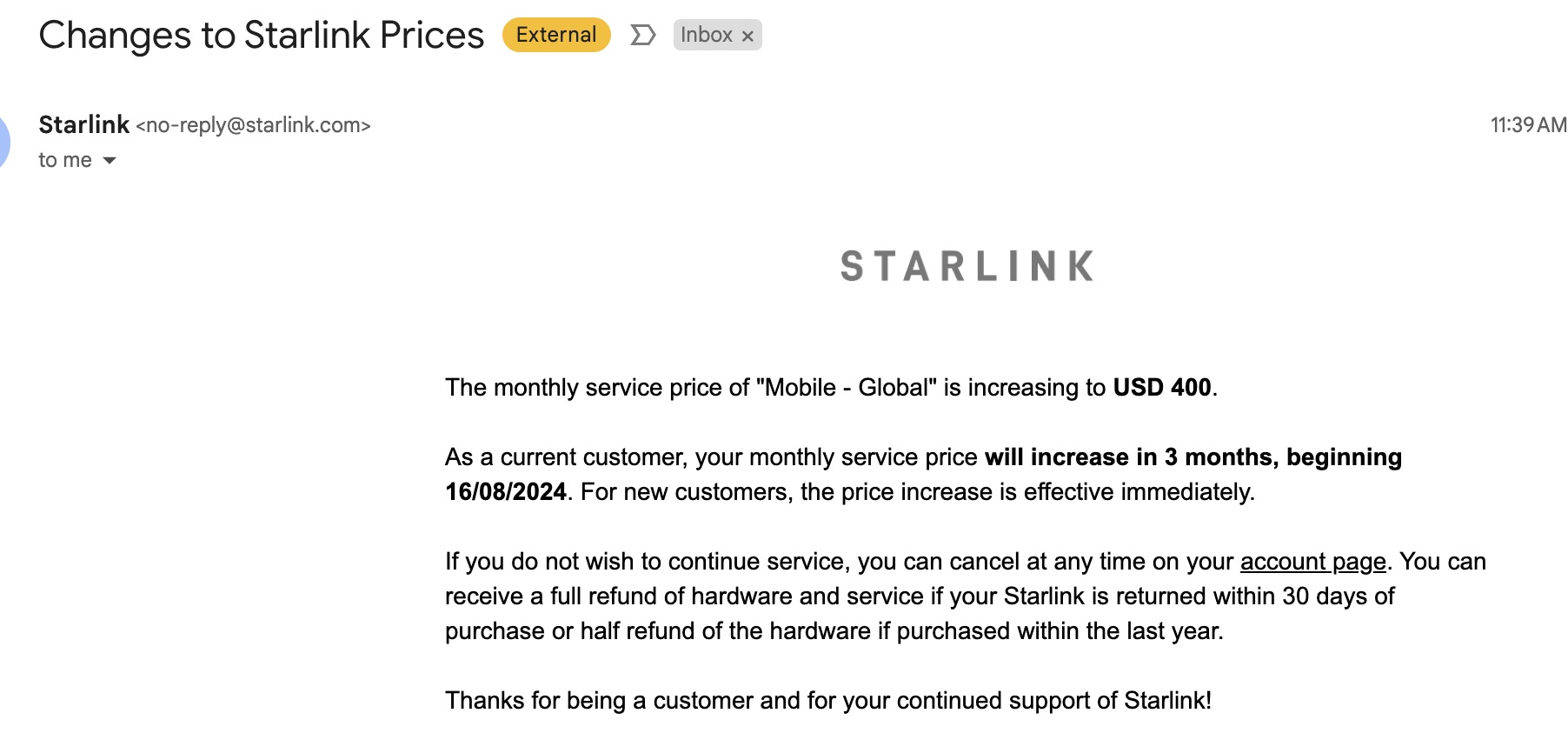Click the no-reply@starlink.com address
The height and width of the screenshot is (753, 1568).
(253, 125)
